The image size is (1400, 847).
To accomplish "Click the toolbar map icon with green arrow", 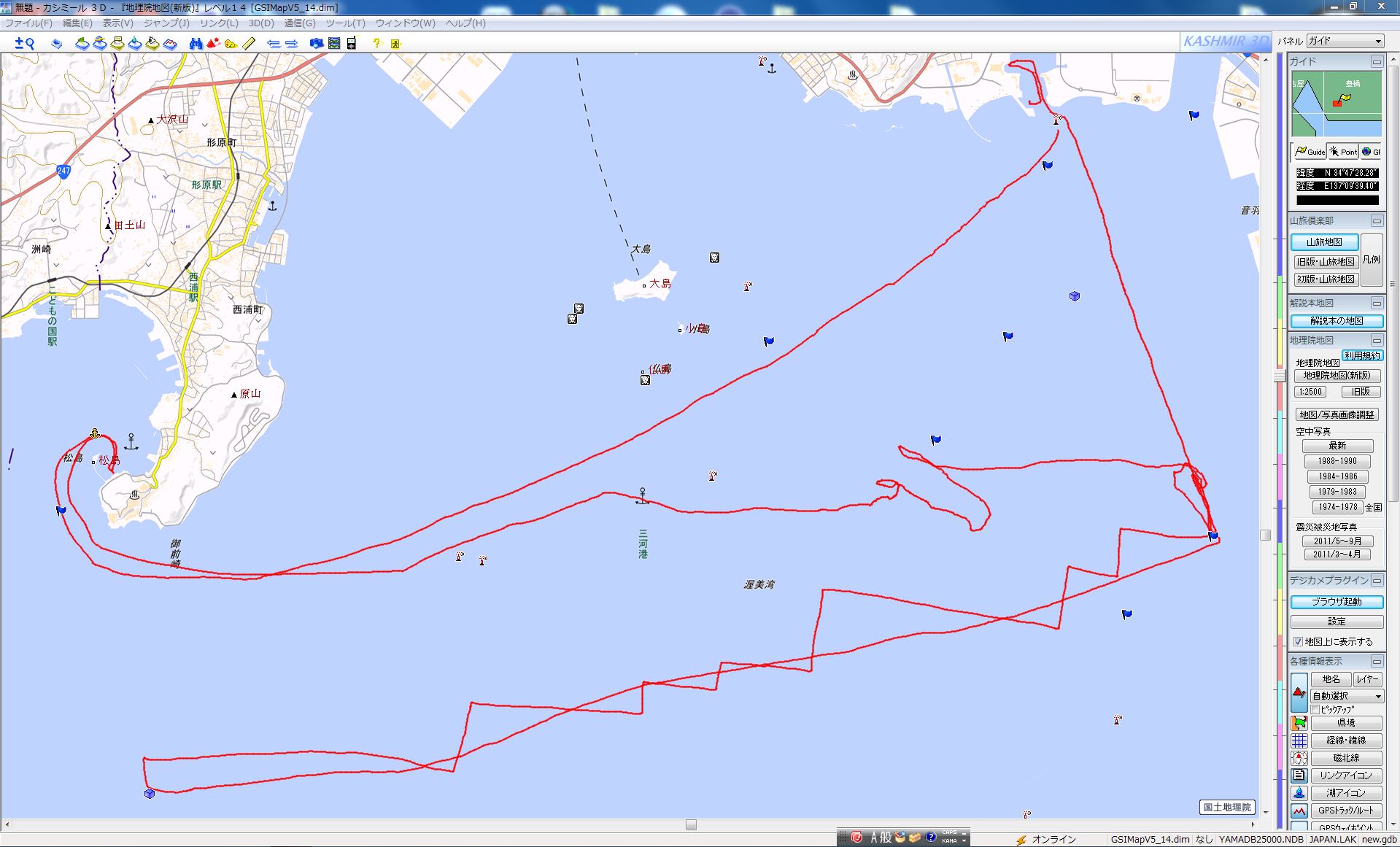I will point(82,44).
